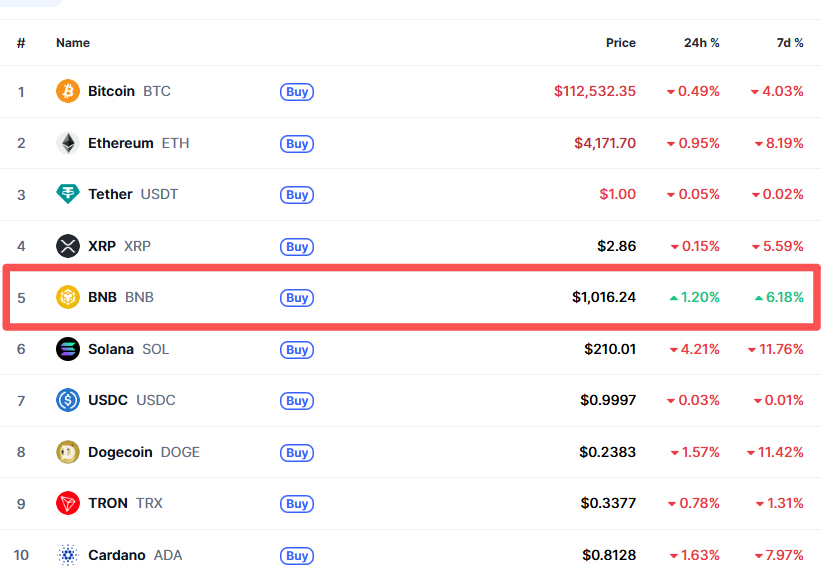The height and width of the screenshot is (575, 821).
Task: Click the Bitcoin coin logo icon
Action: [68, 91]
